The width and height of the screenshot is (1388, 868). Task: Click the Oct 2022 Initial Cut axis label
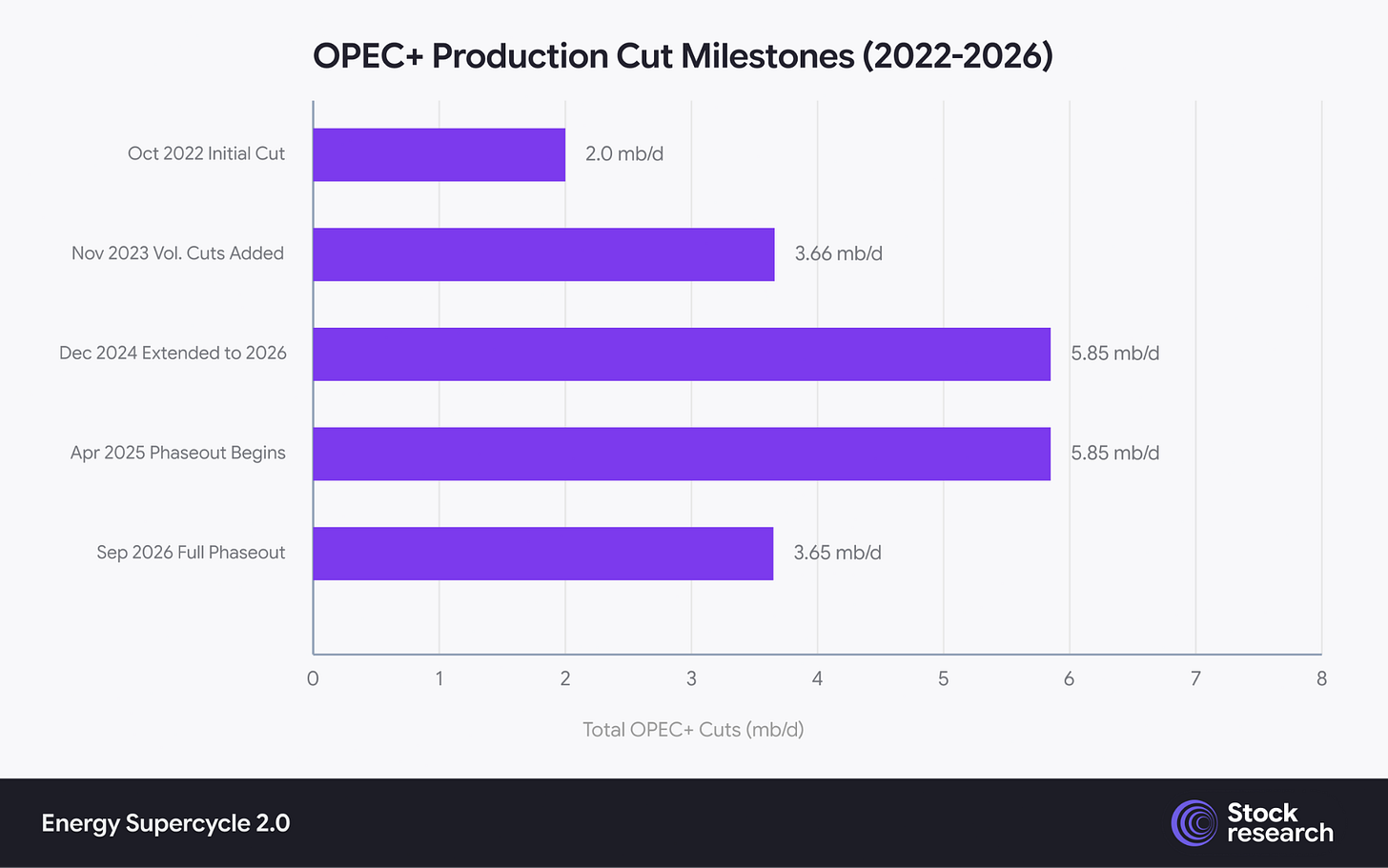[x=206, y=153]
